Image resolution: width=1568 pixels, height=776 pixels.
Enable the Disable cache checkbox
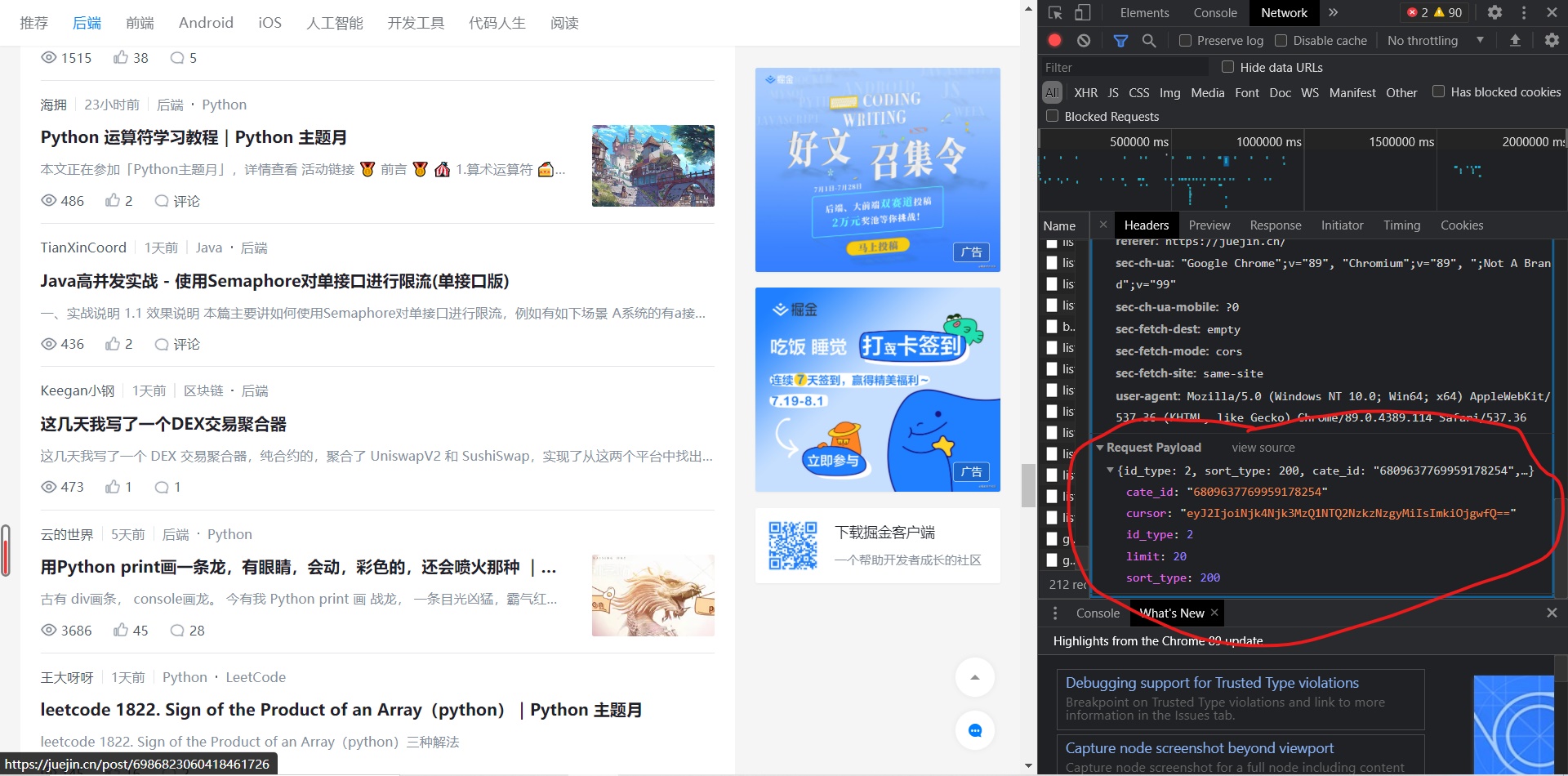click(1281, 40)
